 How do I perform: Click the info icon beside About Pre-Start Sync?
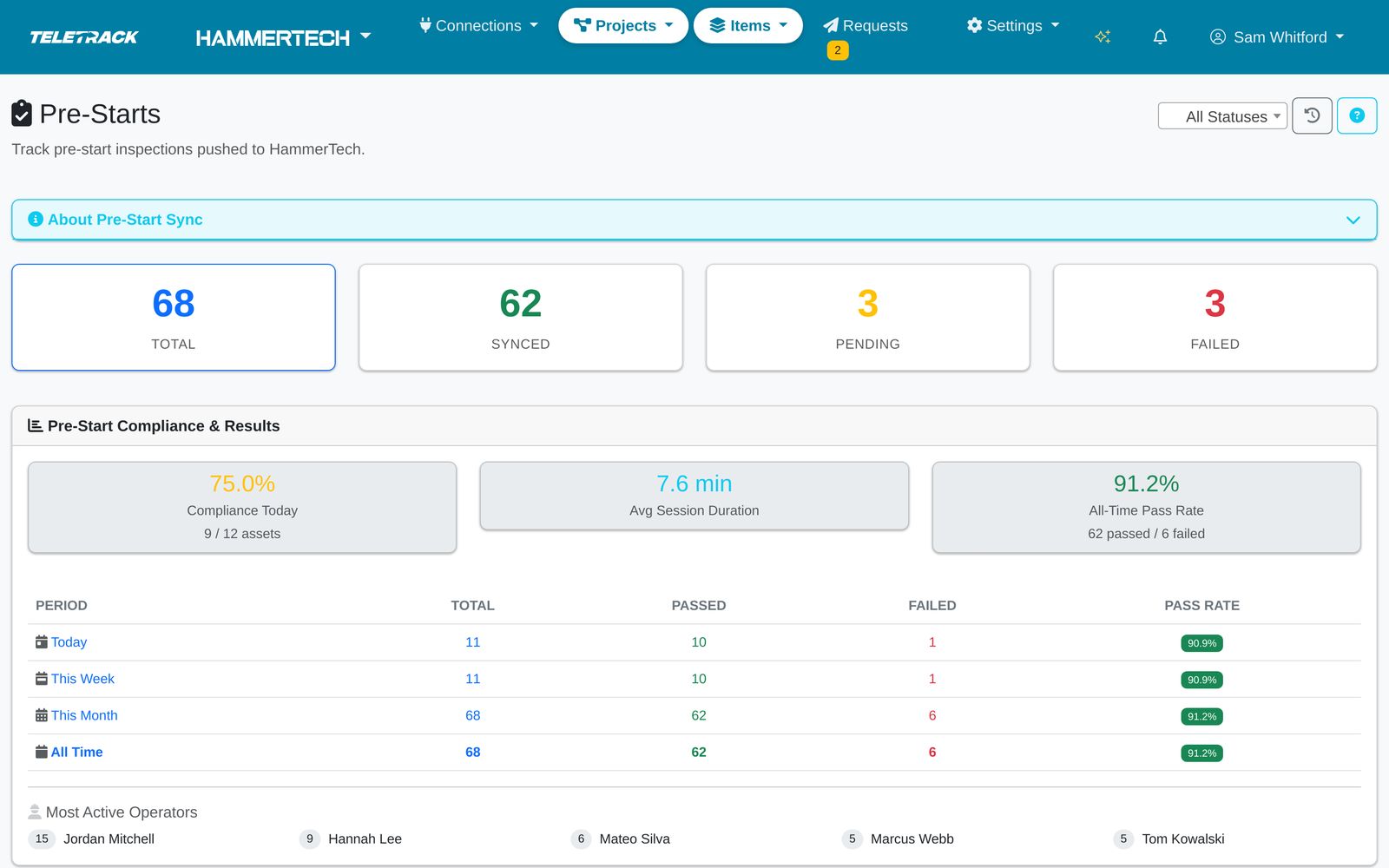[36, 220]
